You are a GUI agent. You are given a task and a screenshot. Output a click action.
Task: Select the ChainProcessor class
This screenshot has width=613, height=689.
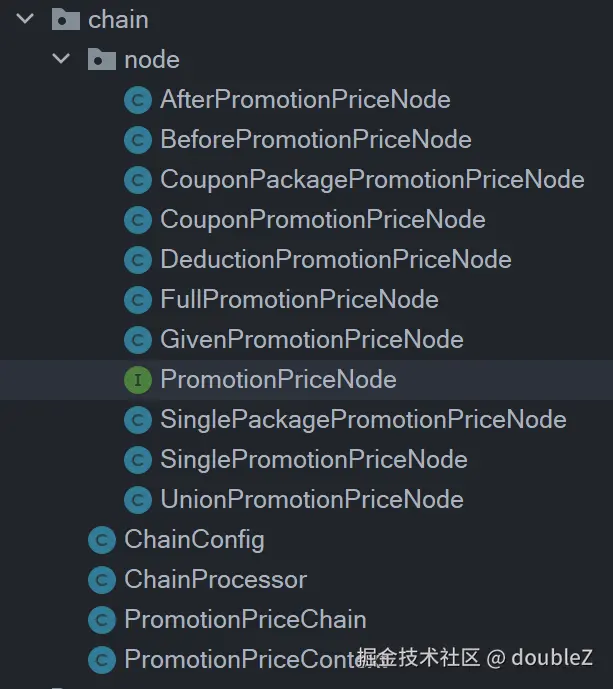(x=215, y=579)
